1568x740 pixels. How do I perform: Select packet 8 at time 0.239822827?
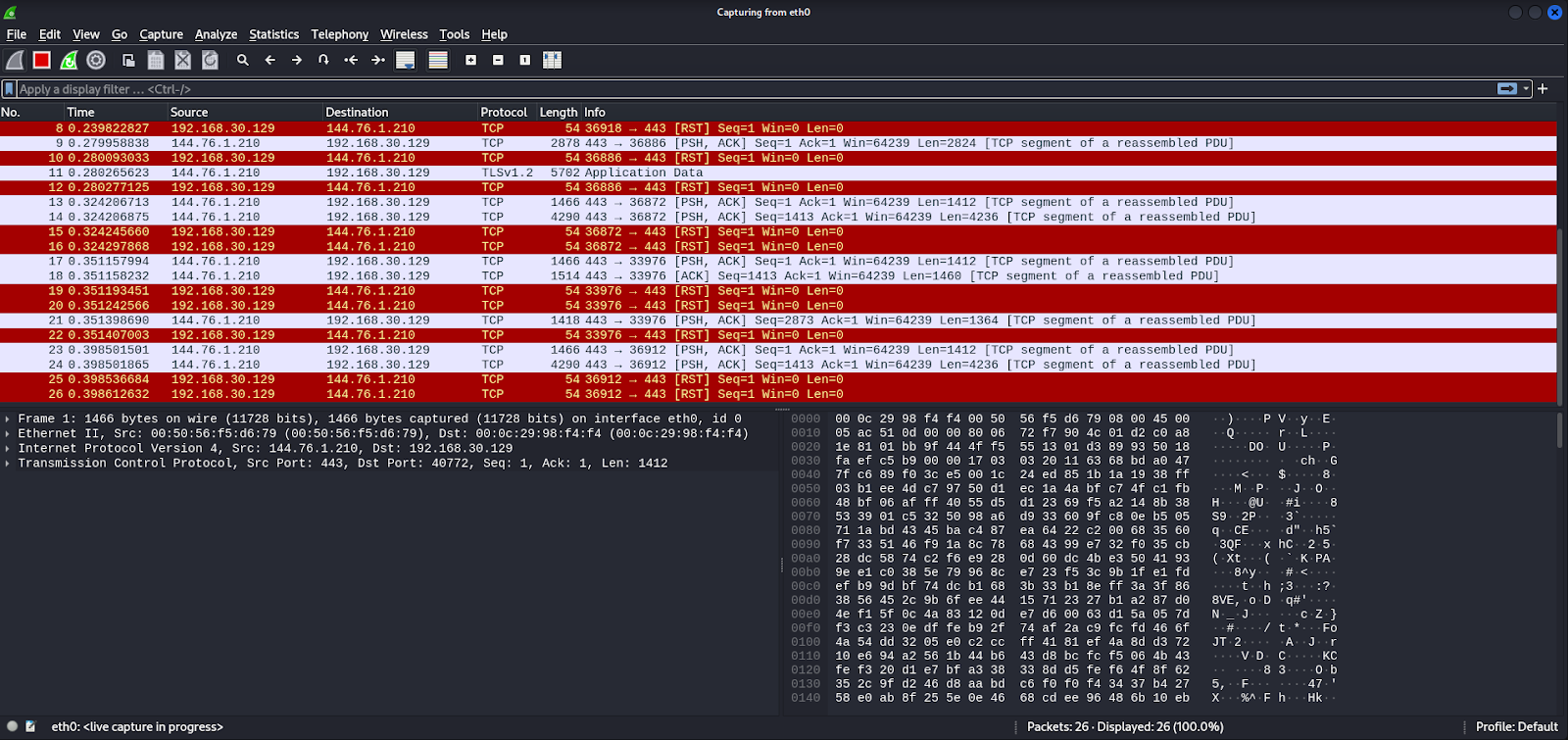778,128
